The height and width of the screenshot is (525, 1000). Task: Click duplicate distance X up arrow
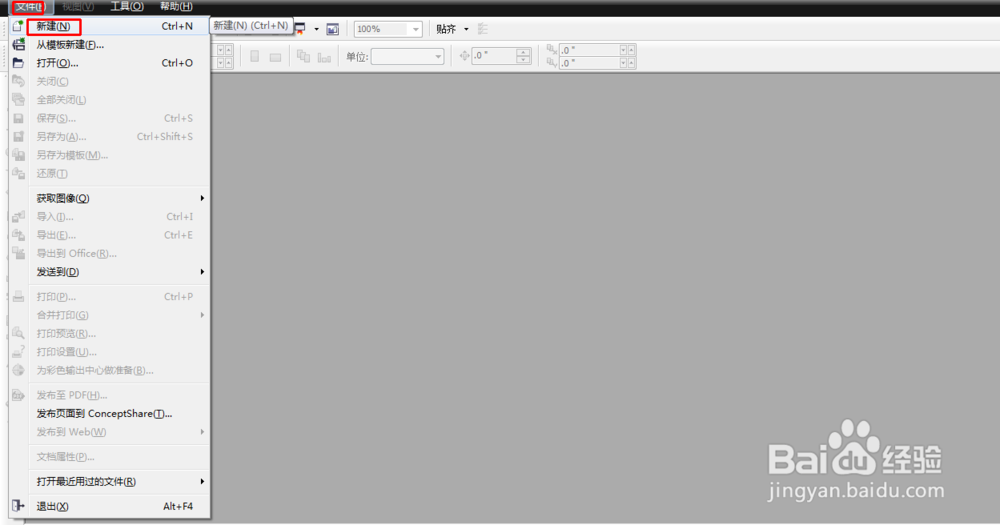(x=631, y=50)
